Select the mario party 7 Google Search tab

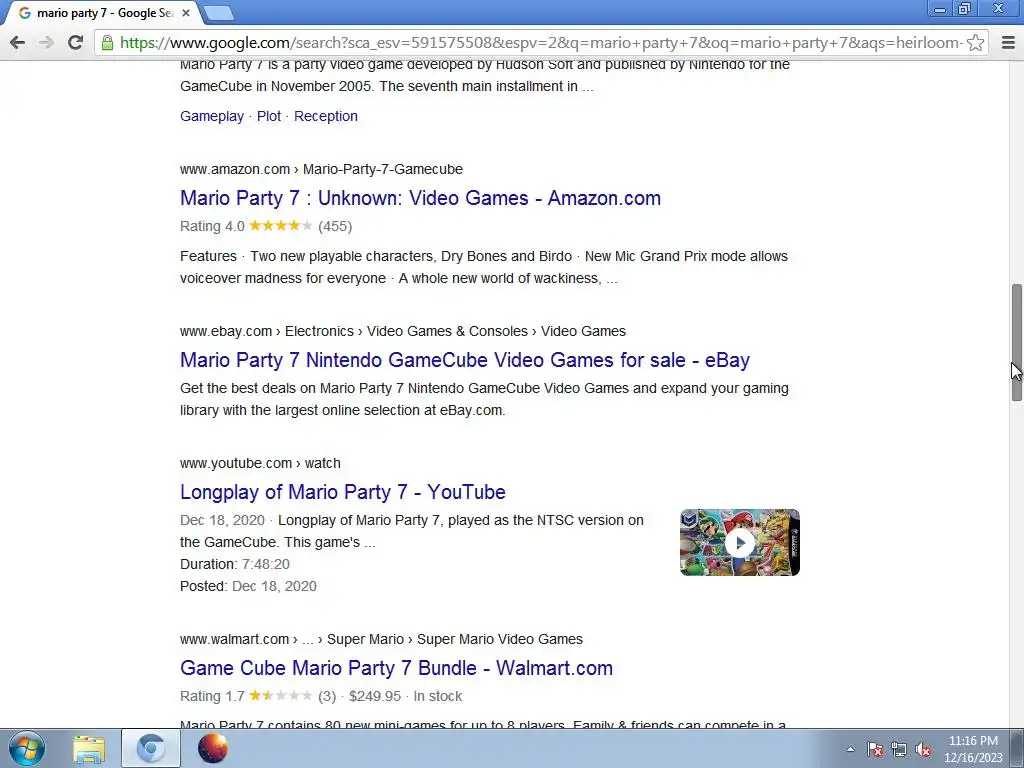(104, 13)
